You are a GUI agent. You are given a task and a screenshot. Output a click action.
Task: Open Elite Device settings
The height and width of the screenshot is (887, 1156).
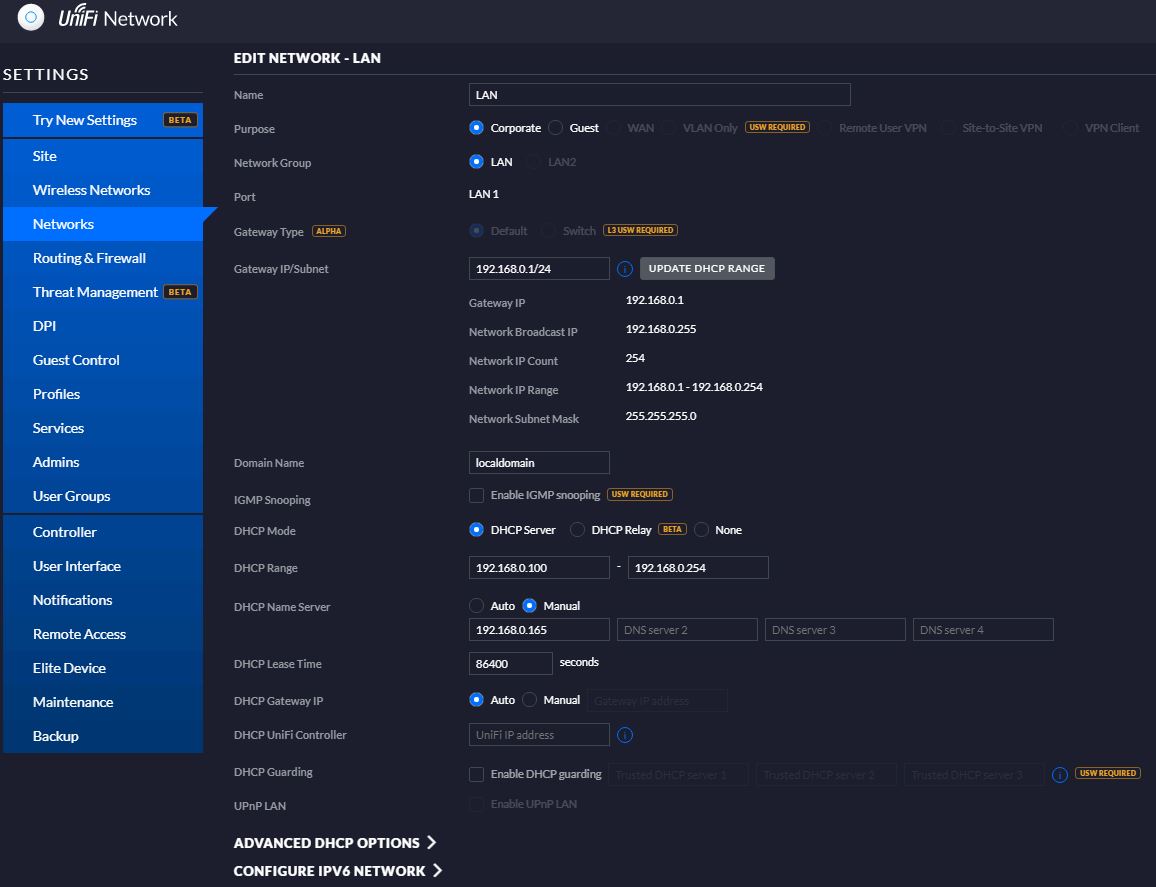click(x=103, y=667)
